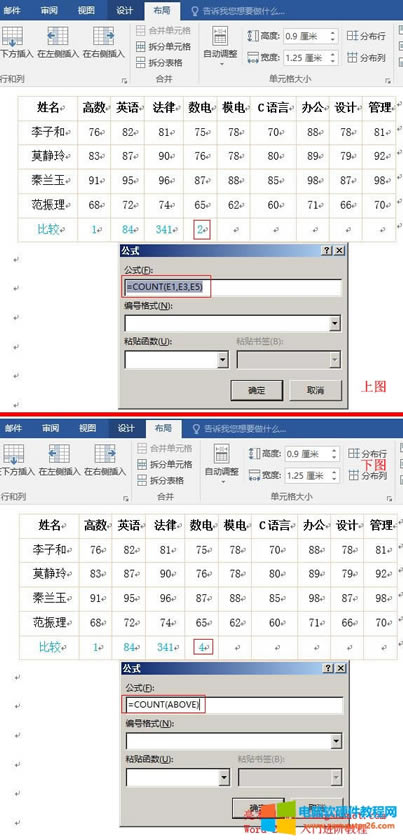
Task: Click 分布行 in bottom screenshot ribbon
Action: tap(367, 453)
